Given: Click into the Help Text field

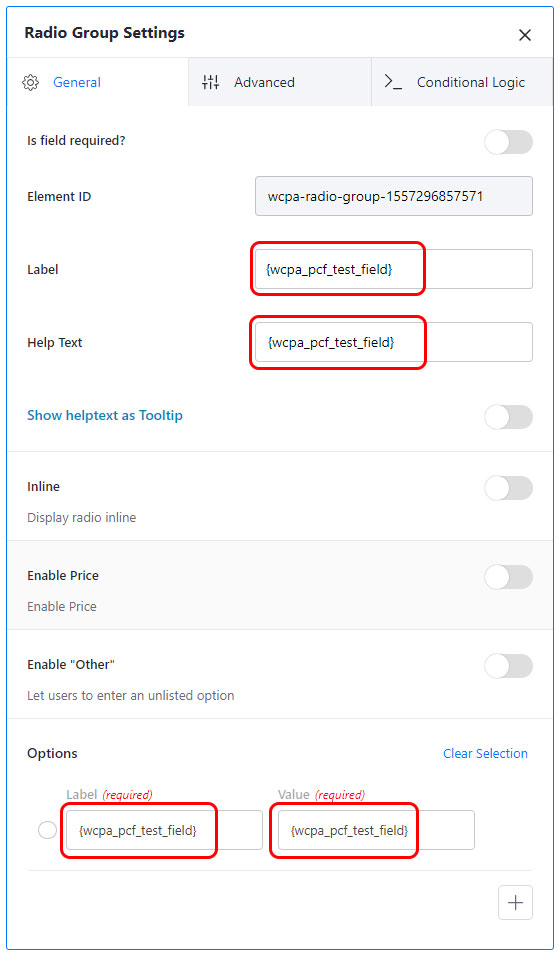Looking at the screenshot, I should 393,342.
